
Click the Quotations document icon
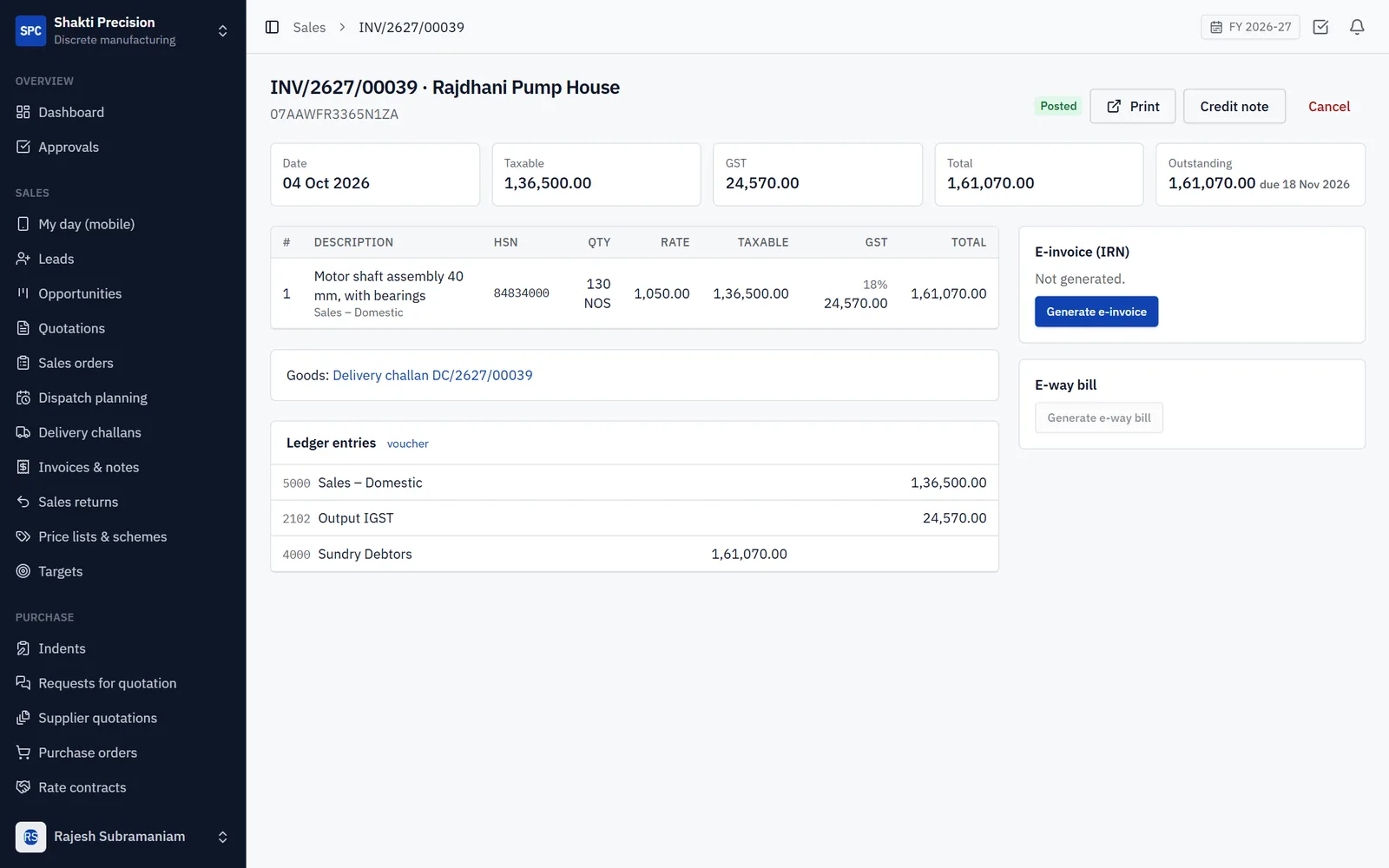pyautogui.click(x=23, y=328)
